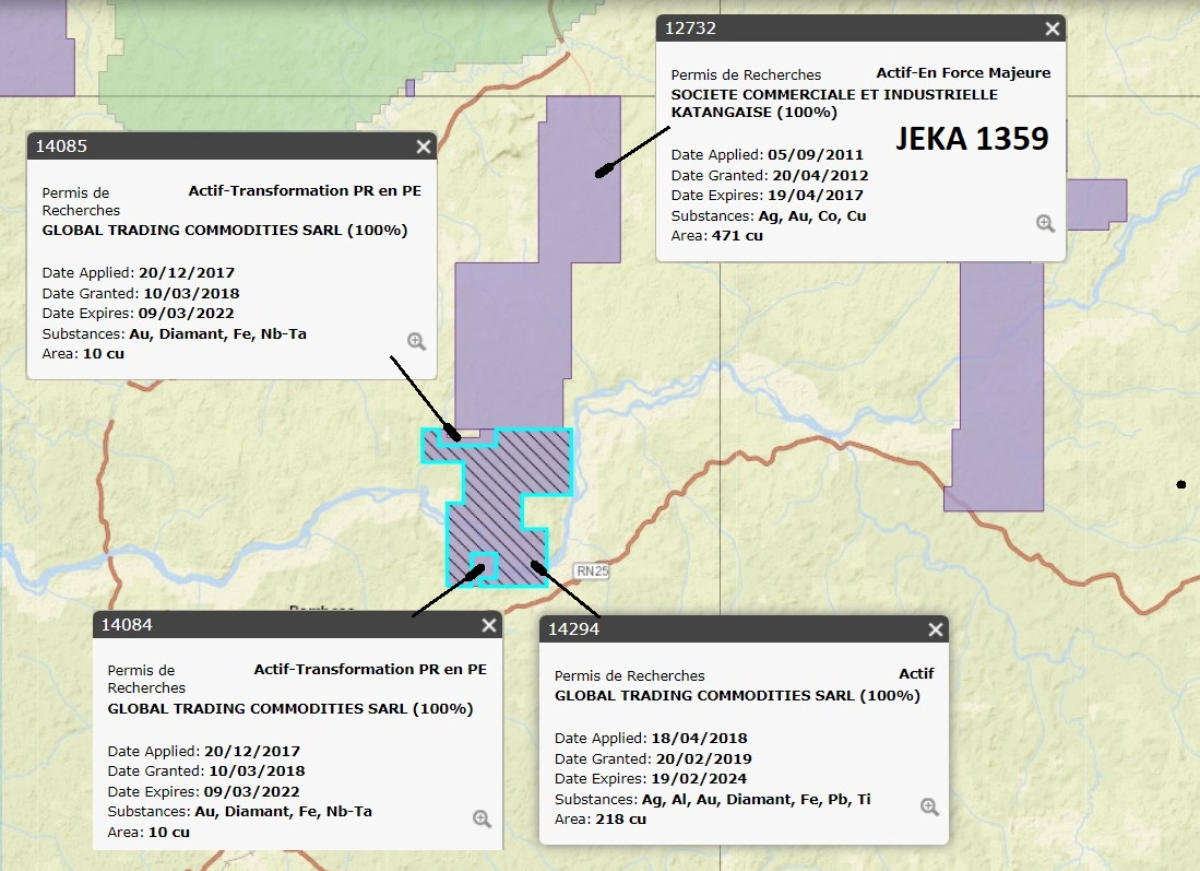1200x871 pixels.
Task: Click the black dot marker on the right of the map
Action: pyautogui.click(x=1181, y=485)
